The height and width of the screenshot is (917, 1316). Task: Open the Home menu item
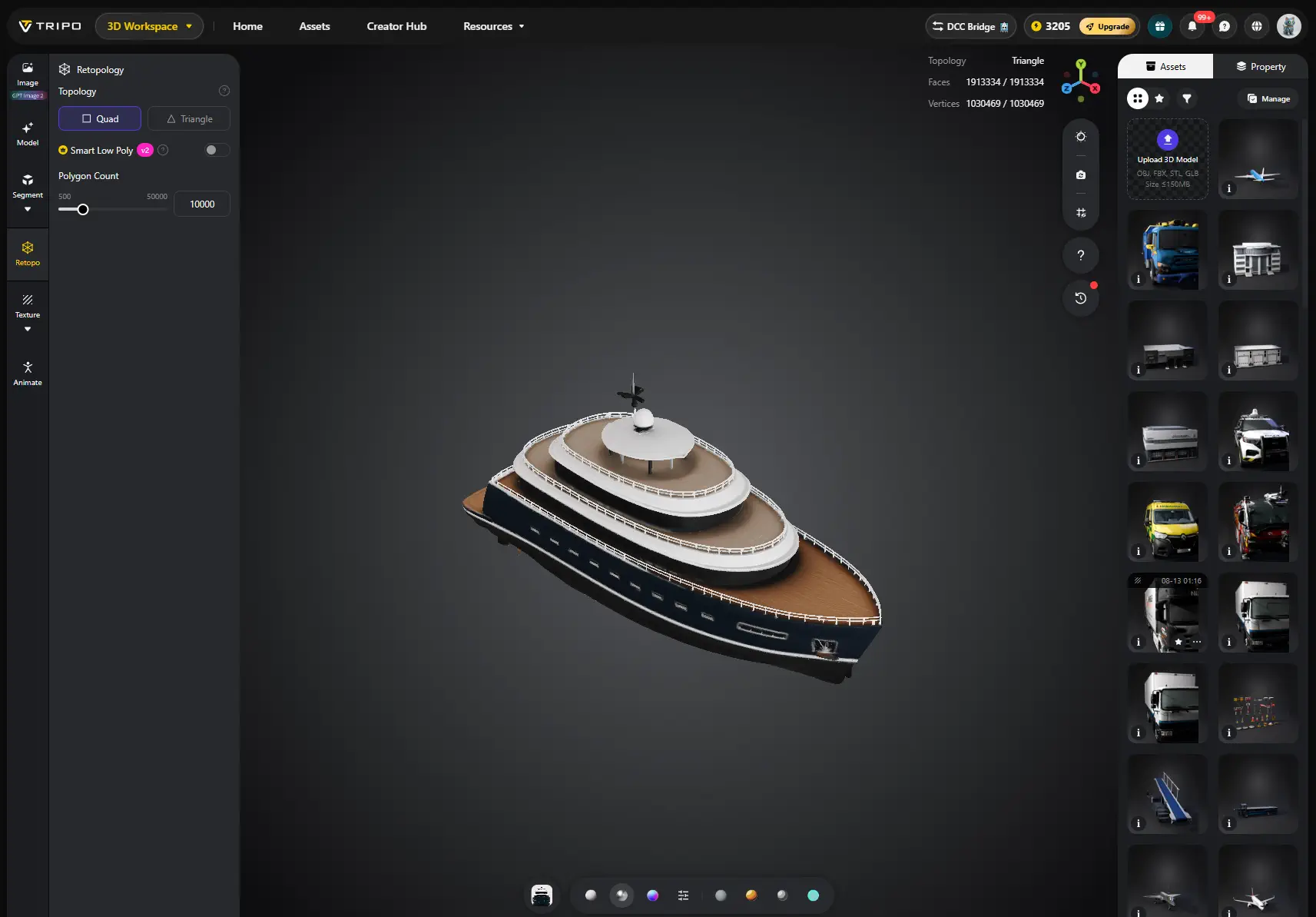click(247, 26)
